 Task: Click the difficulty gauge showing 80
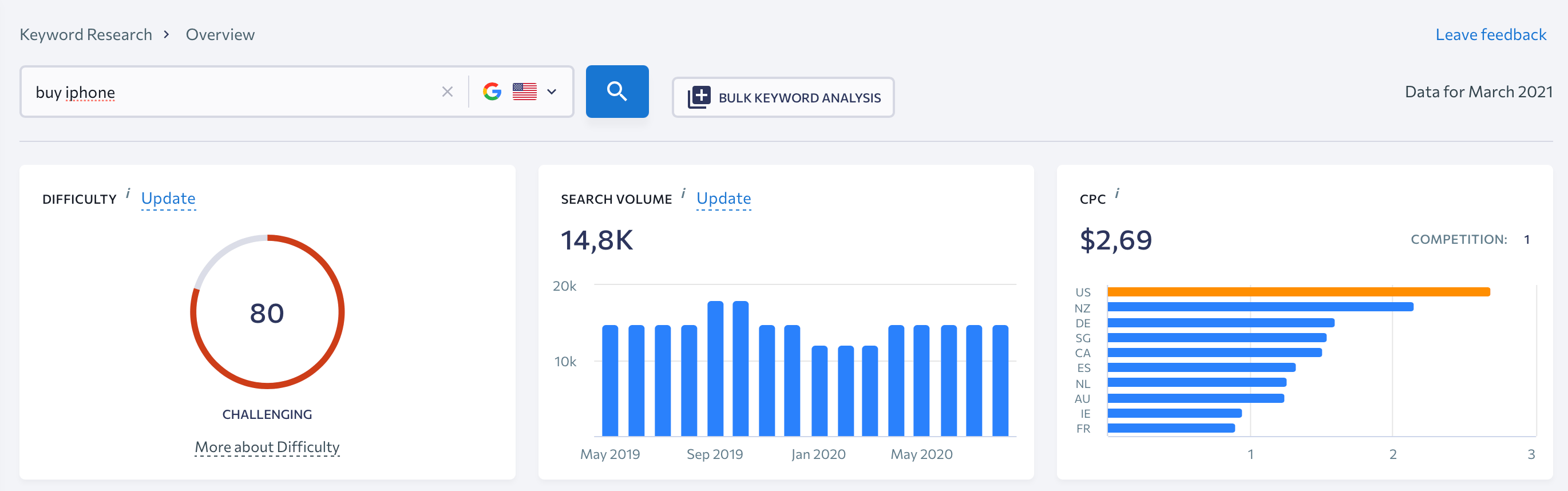tap(267, 312)
